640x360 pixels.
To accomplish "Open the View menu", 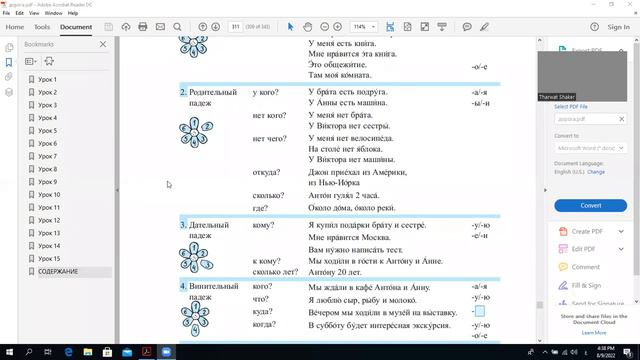I will click(x=34, y=13).
